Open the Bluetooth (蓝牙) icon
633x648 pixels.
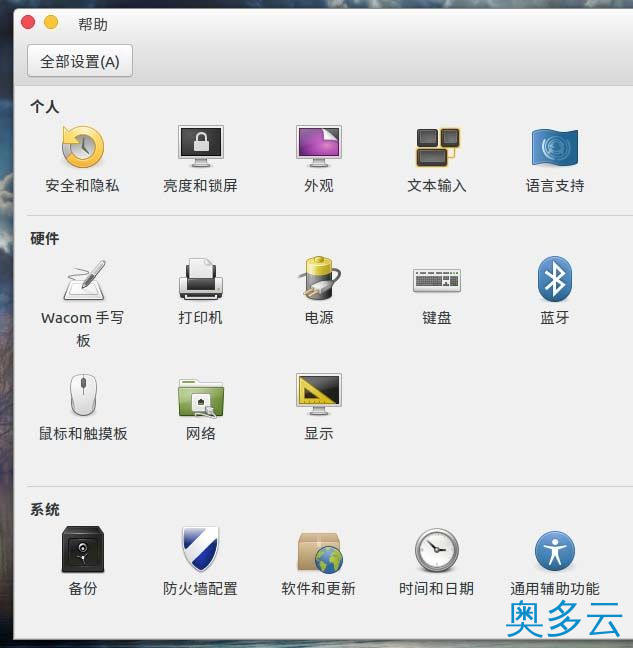click(555, 279)
